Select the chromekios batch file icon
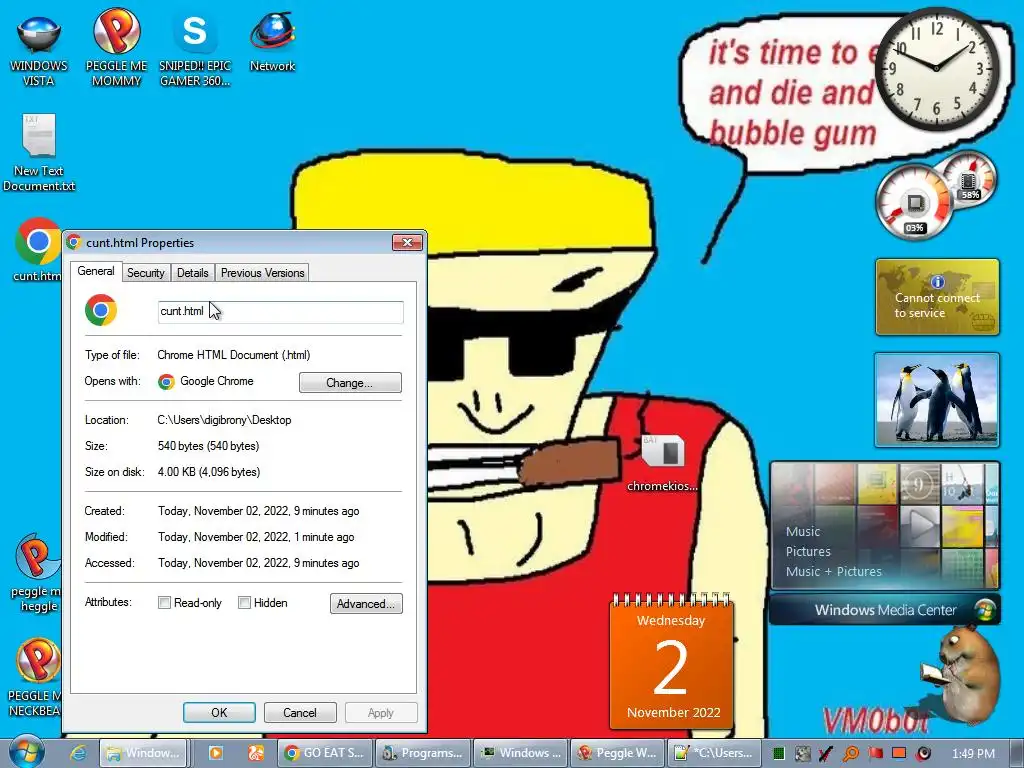This screenshot has width=1024, height=768. (x=662, y=463)
